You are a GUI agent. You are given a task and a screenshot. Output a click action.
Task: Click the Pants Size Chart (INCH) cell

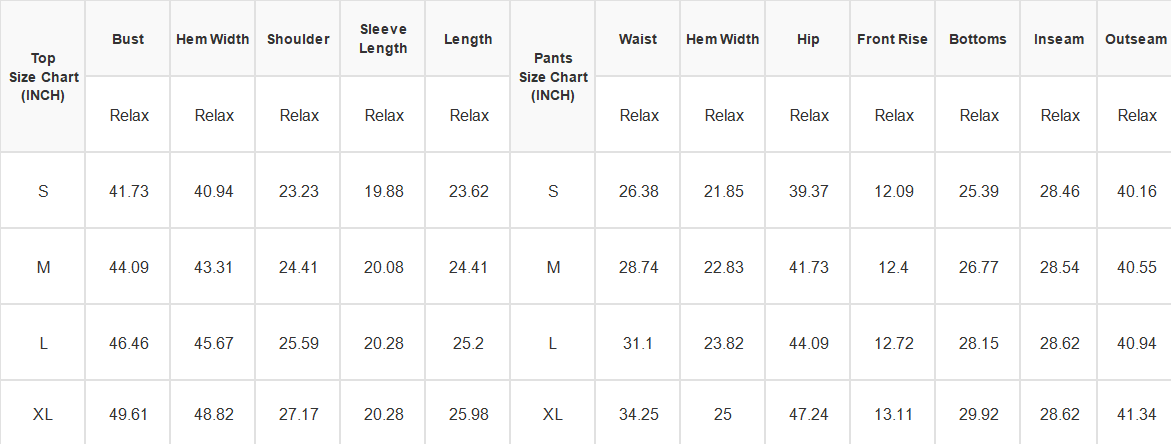point(553,77)
